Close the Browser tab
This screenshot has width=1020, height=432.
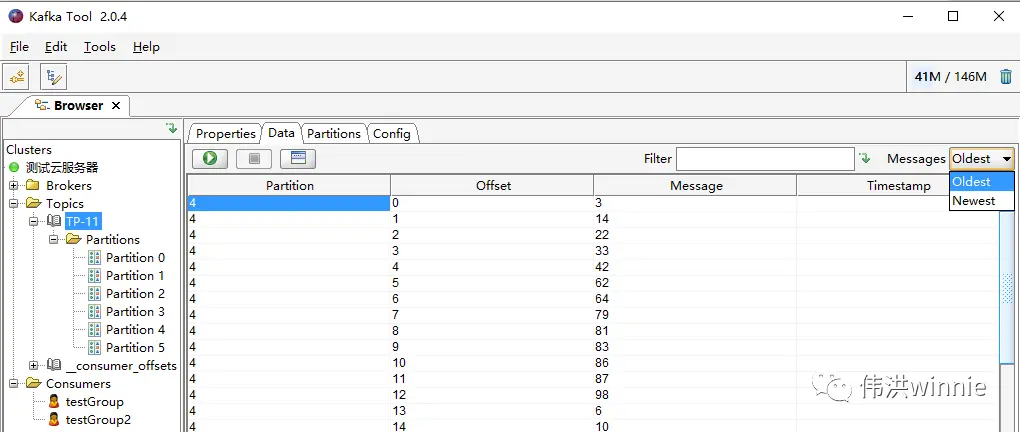[116, 105]
